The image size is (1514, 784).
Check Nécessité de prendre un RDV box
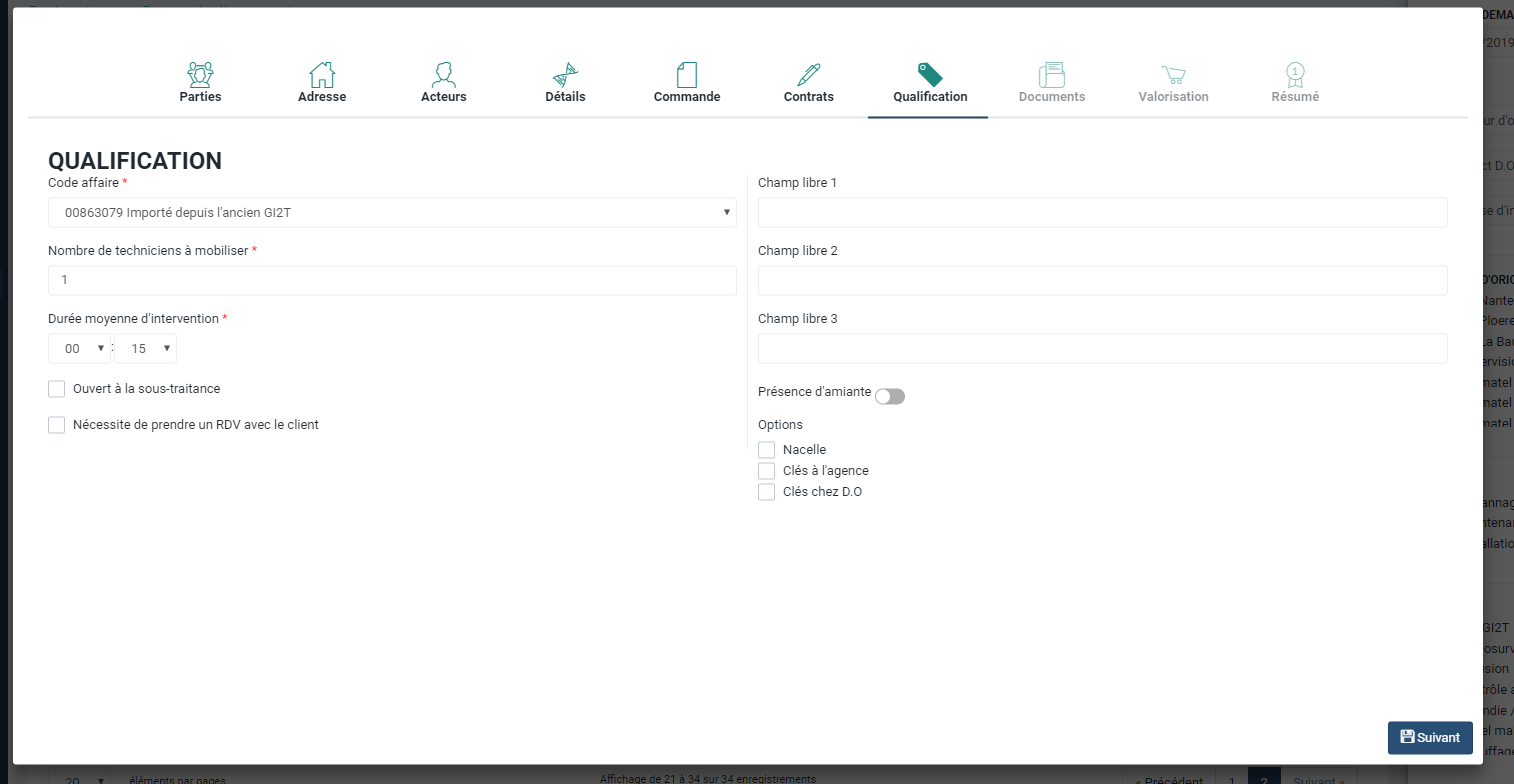[57, 425]
